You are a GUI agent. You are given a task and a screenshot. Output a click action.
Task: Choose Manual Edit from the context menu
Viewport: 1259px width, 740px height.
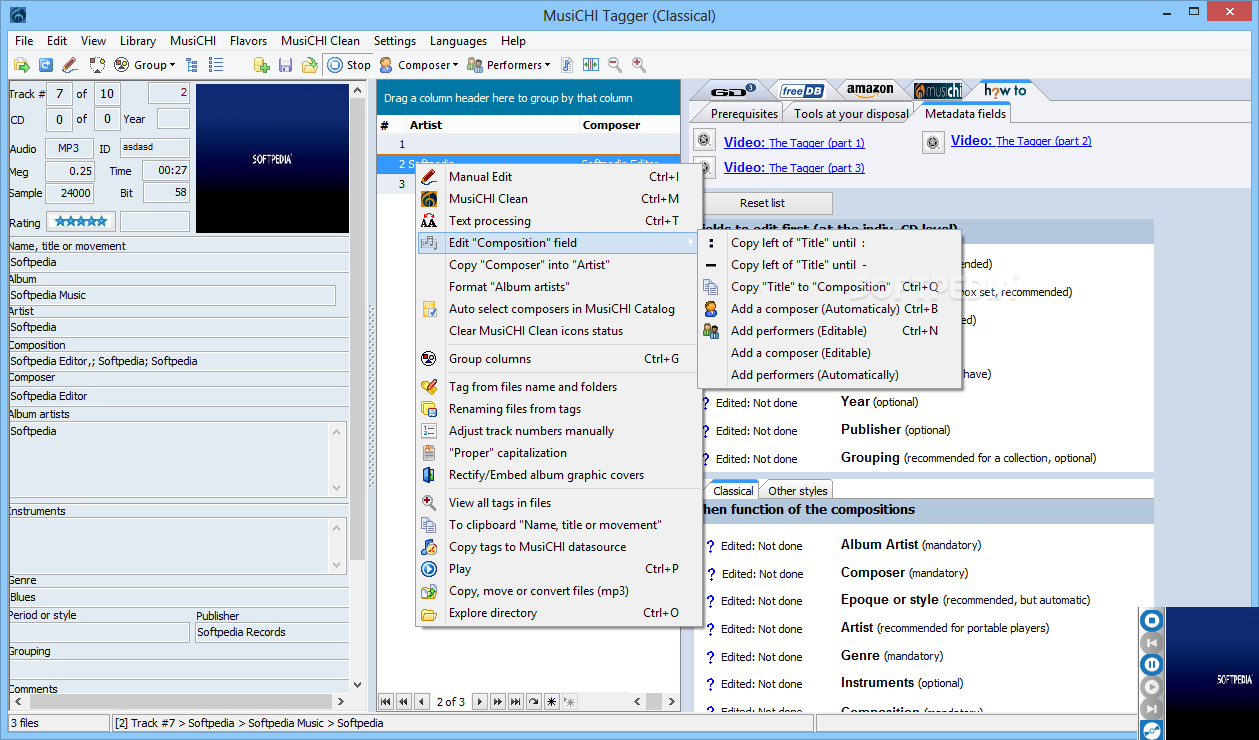click(558, 177)
